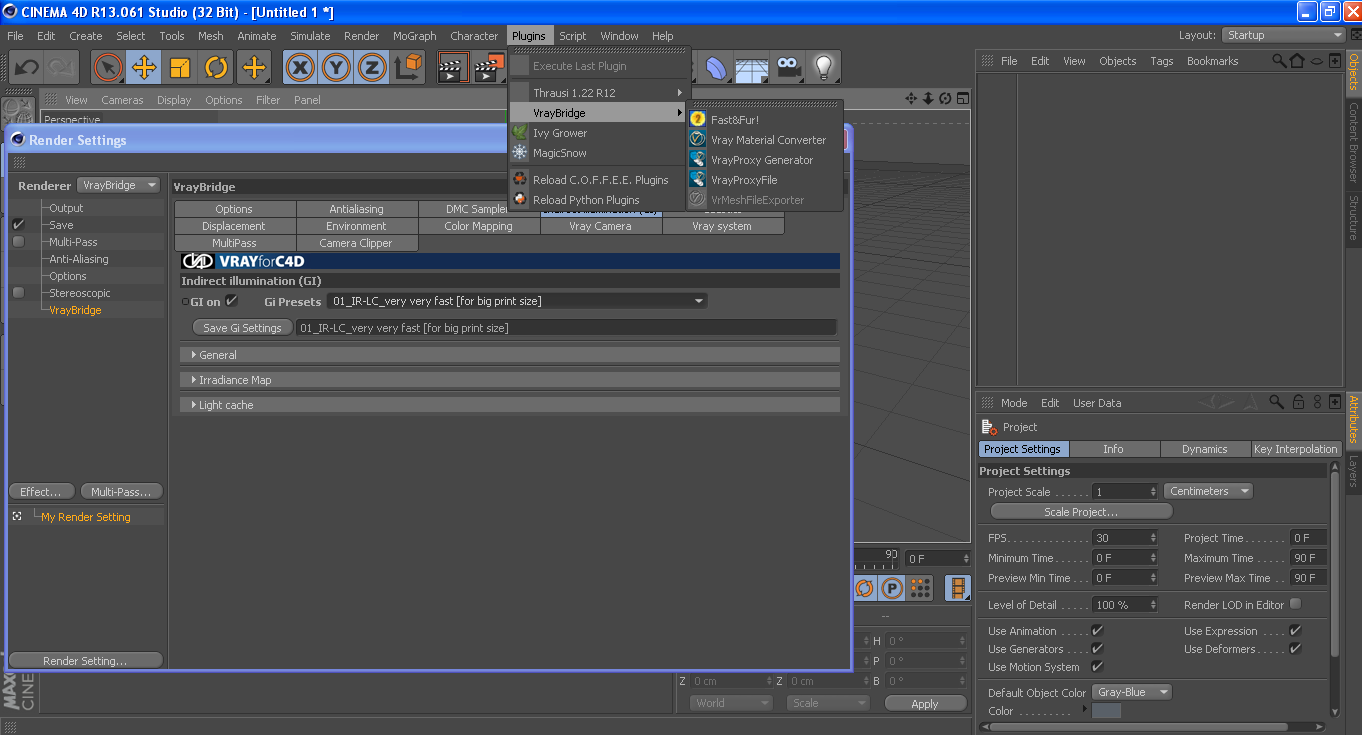Viewport: 1362px width, 735px height.
Task: Switch to the Color Mapping tab
Action: [479, 226]
